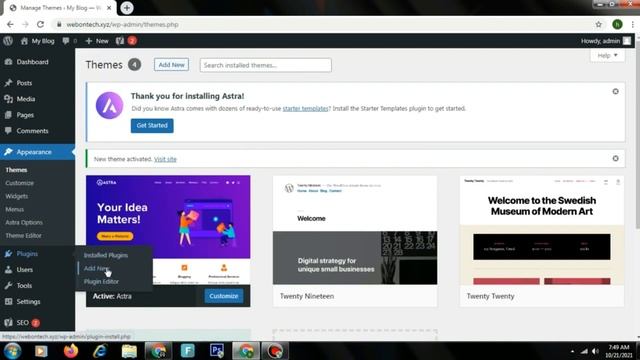Choose Installed Plugins from flyout
This screenshot has width=640, height=360.
tap(106, 255)
